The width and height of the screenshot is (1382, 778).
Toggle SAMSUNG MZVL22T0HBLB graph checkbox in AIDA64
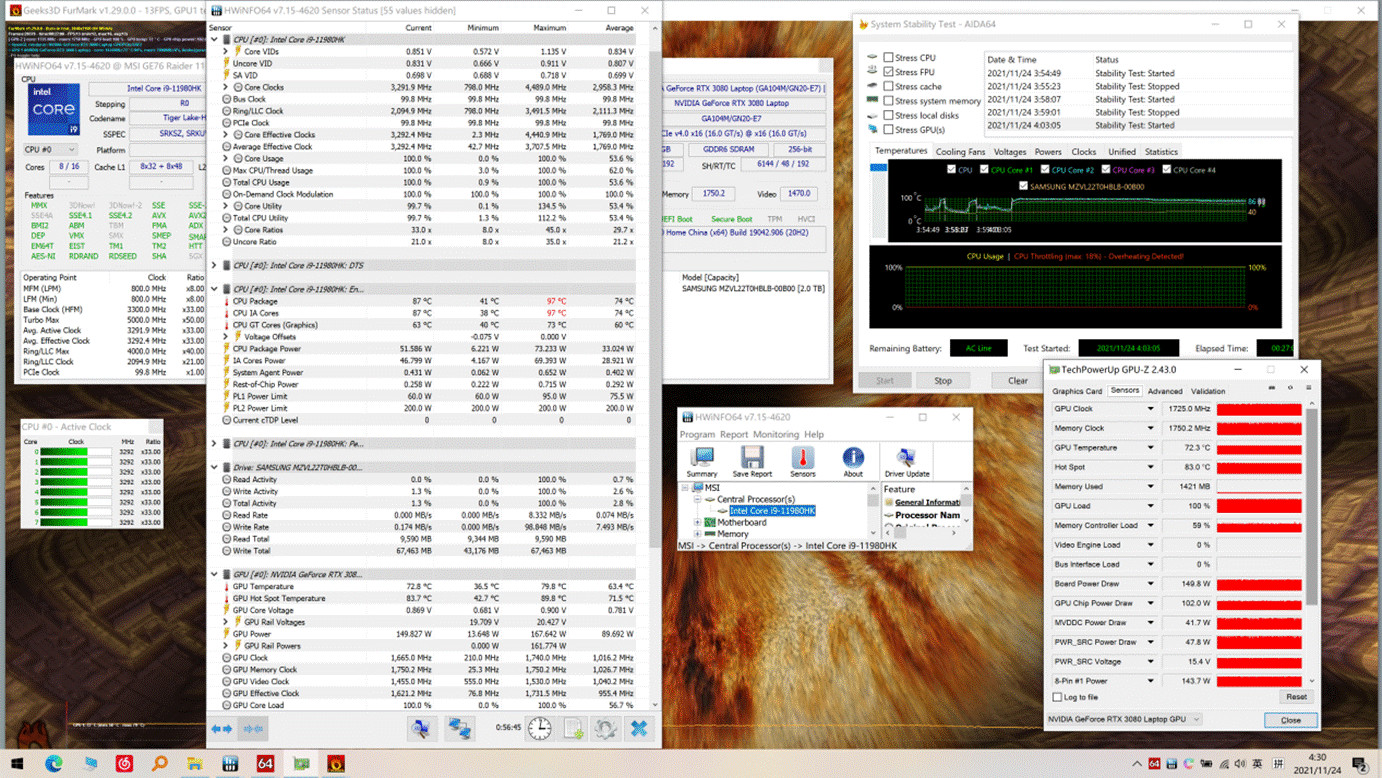[x=1023, y=186]
